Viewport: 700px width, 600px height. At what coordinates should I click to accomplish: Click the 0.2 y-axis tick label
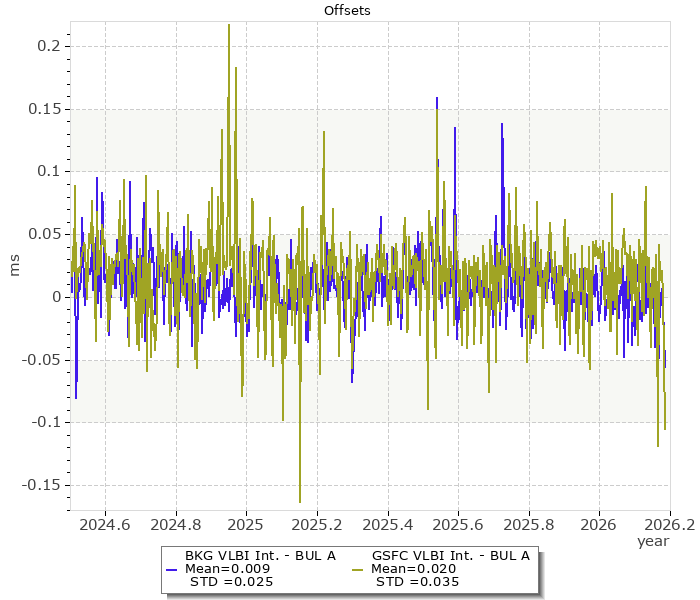tap(47, 46)
